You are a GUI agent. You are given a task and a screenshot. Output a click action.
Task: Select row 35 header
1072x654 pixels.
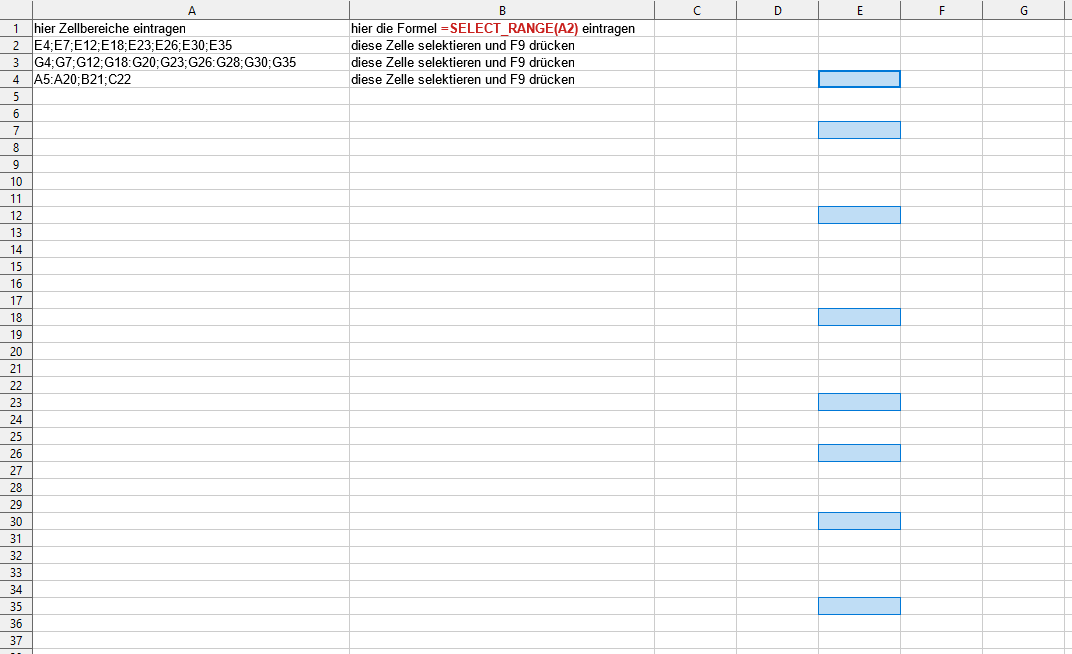16,606
